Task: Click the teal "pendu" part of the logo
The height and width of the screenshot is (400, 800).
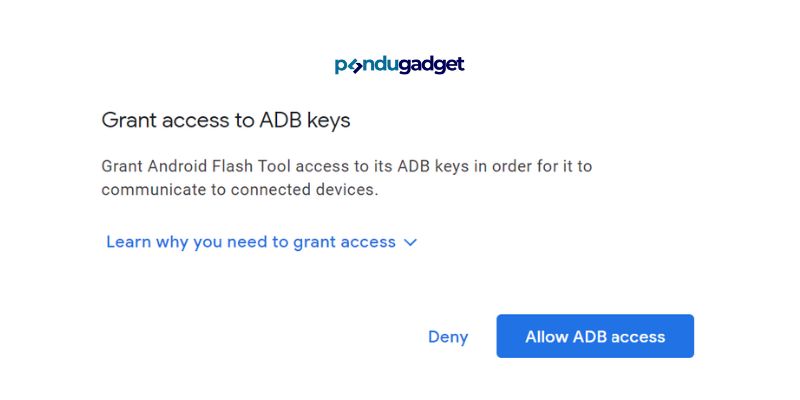Action: point(367,65)
